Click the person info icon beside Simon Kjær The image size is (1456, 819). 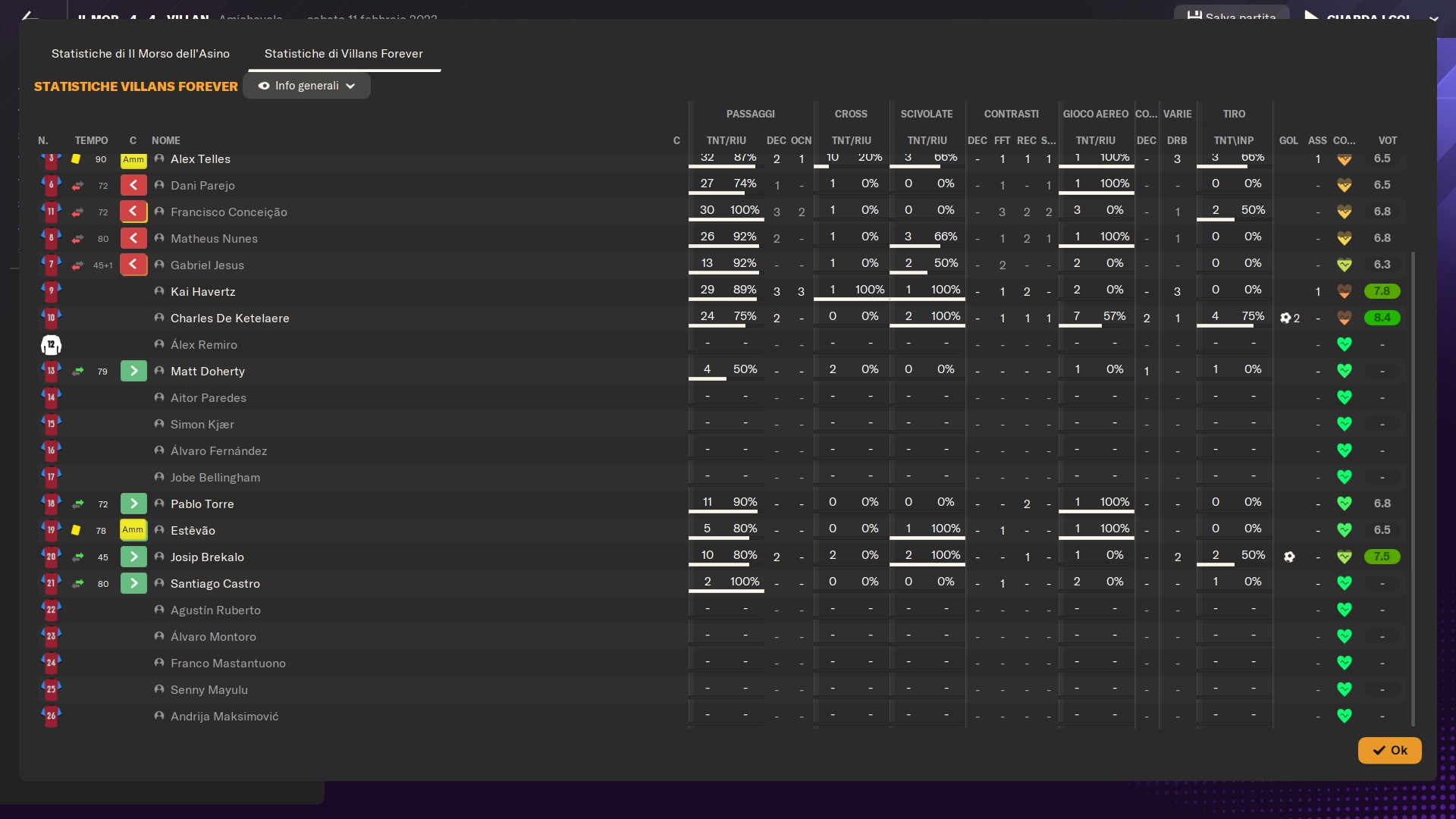(x=159, y=424)
